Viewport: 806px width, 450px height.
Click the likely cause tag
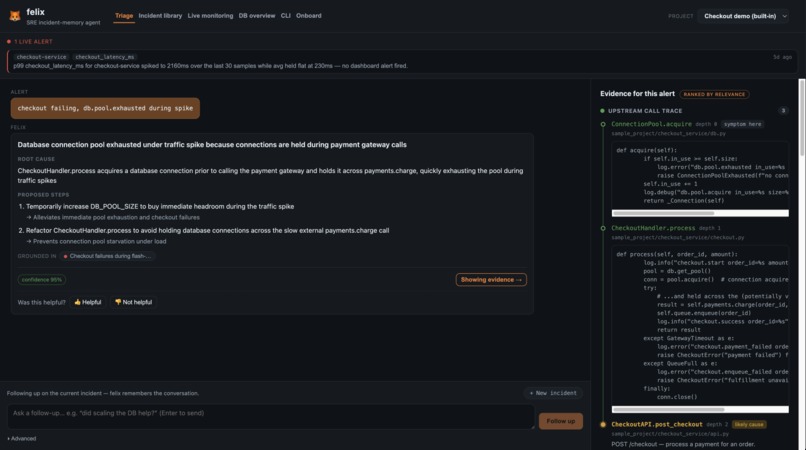[x=749, y=425]
